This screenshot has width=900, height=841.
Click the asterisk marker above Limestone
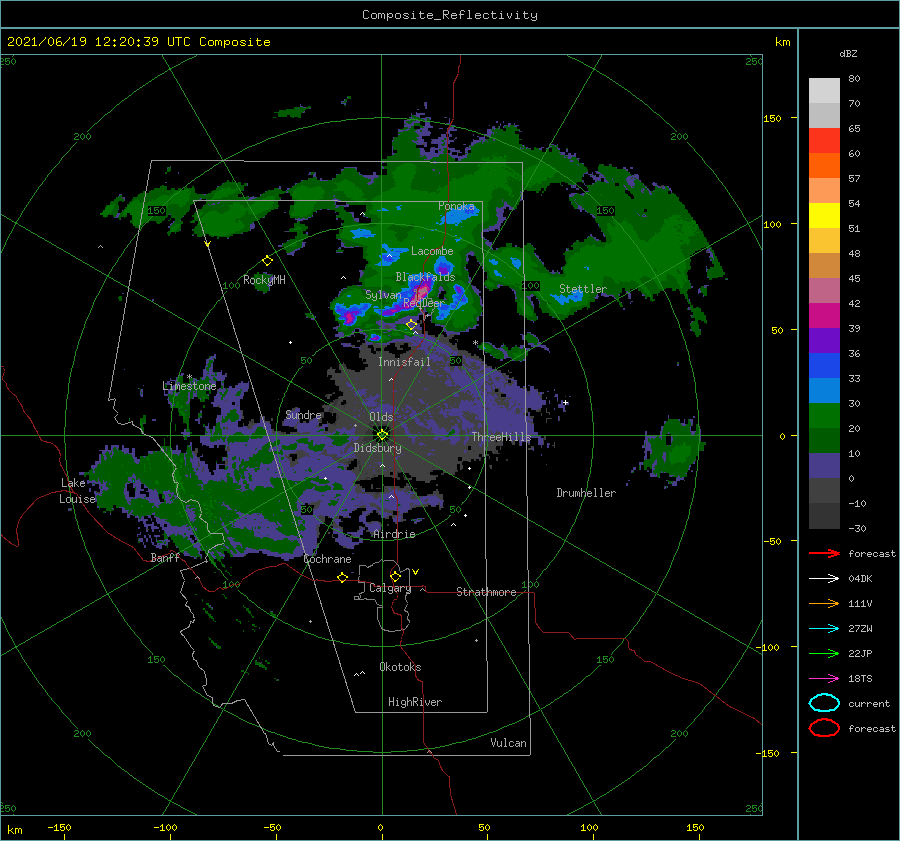pos(189,377)
